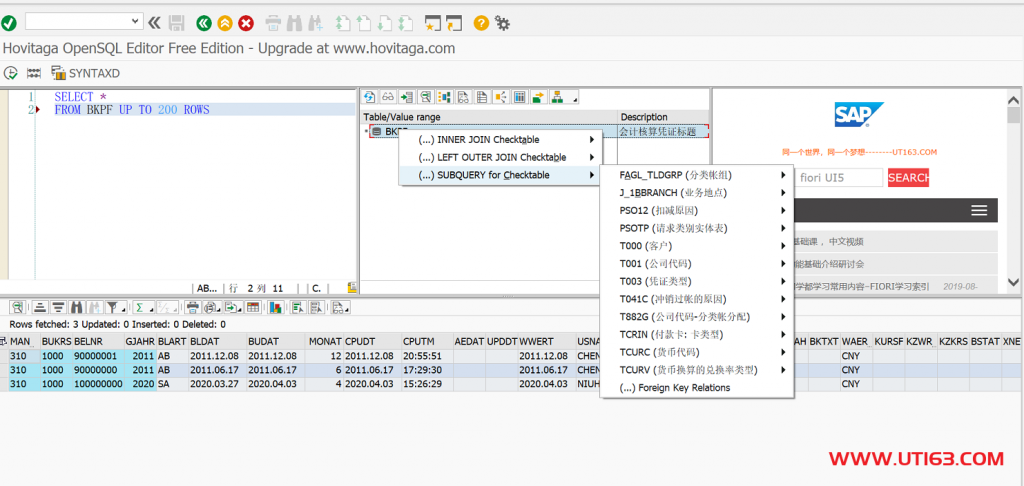Click the green Back arrow icon
The height and width of the screenshot is (486, 1024).
[x=204, y=24]
